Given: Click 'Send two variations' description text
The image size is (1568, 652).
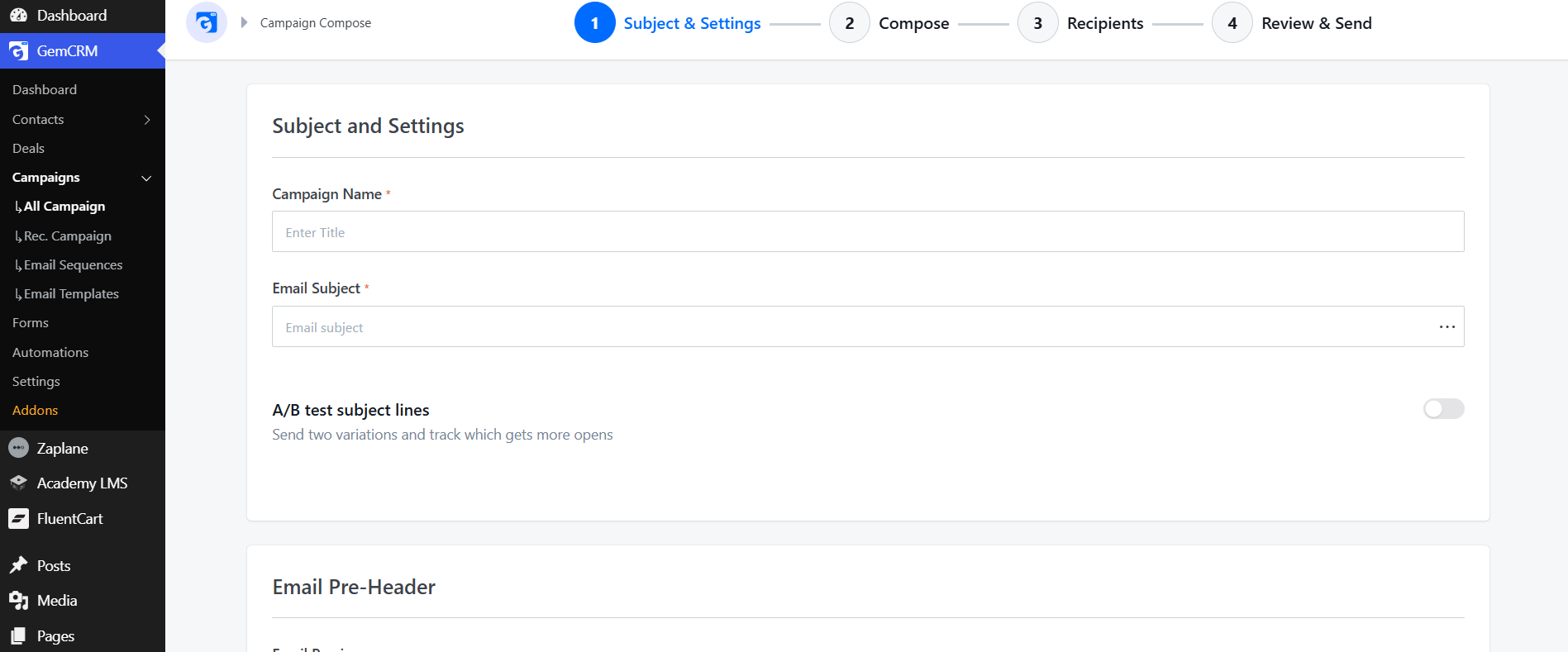Looking at the screenshot, I should 442,435.
